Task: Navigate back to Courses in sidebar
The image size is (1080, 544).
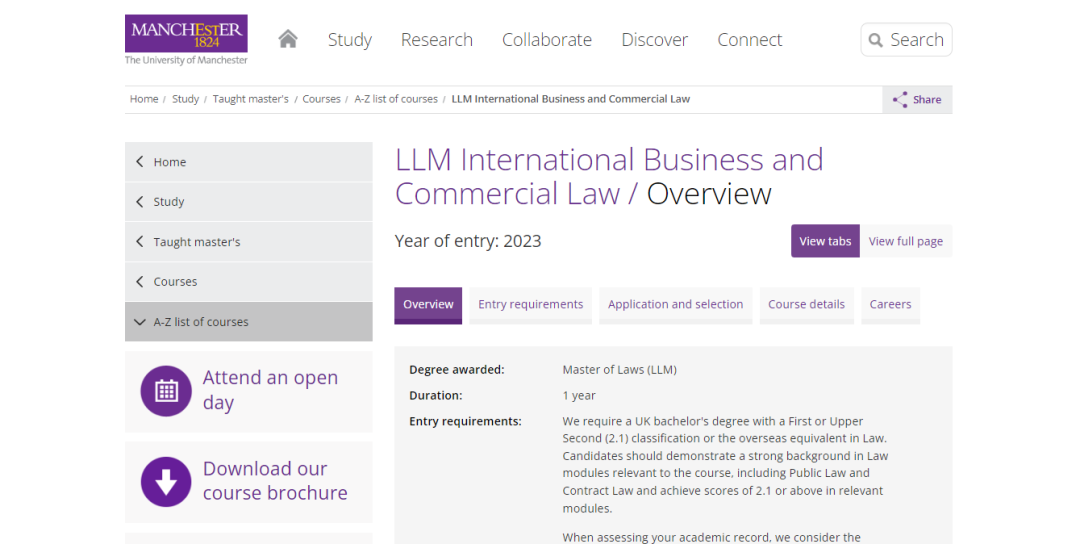Action: (175, 282)
